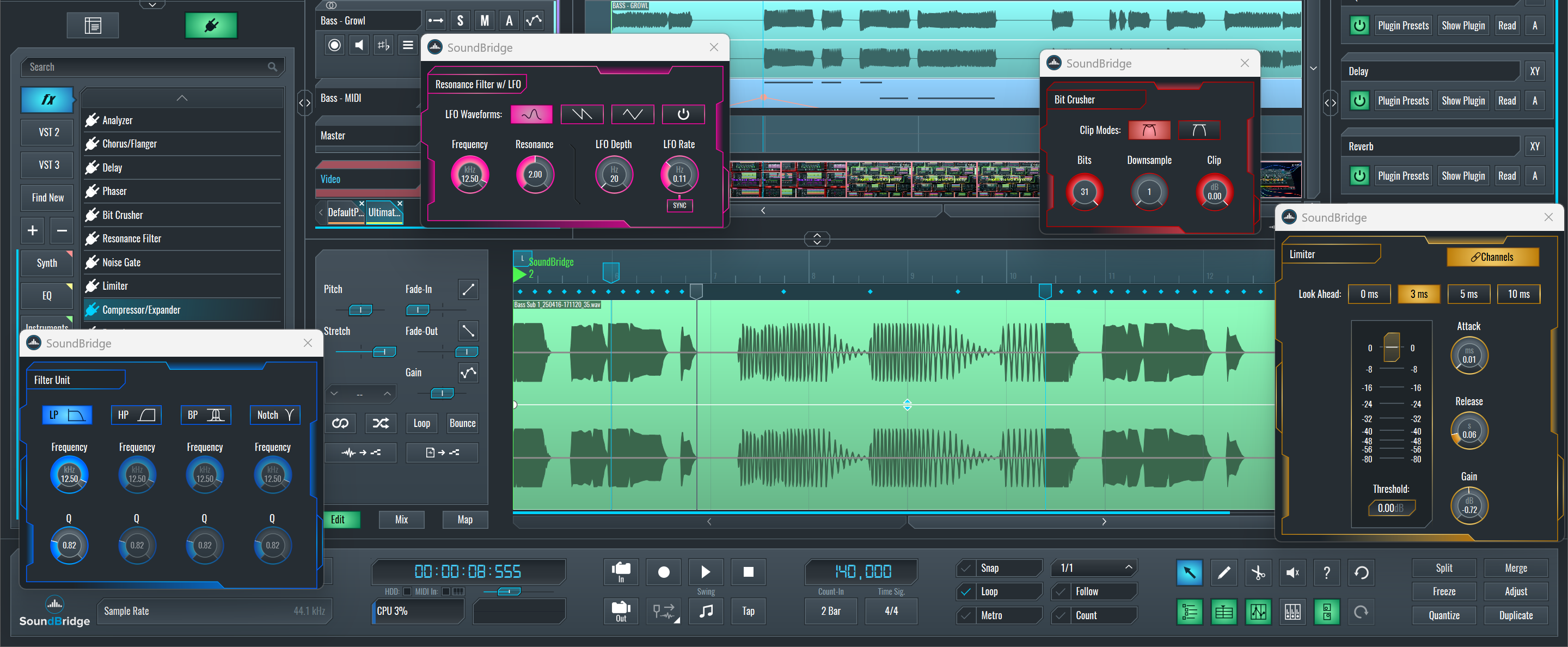Select the arrow pointer tool
Viewport: 1568px width, 647px height.
point(1190,573)
